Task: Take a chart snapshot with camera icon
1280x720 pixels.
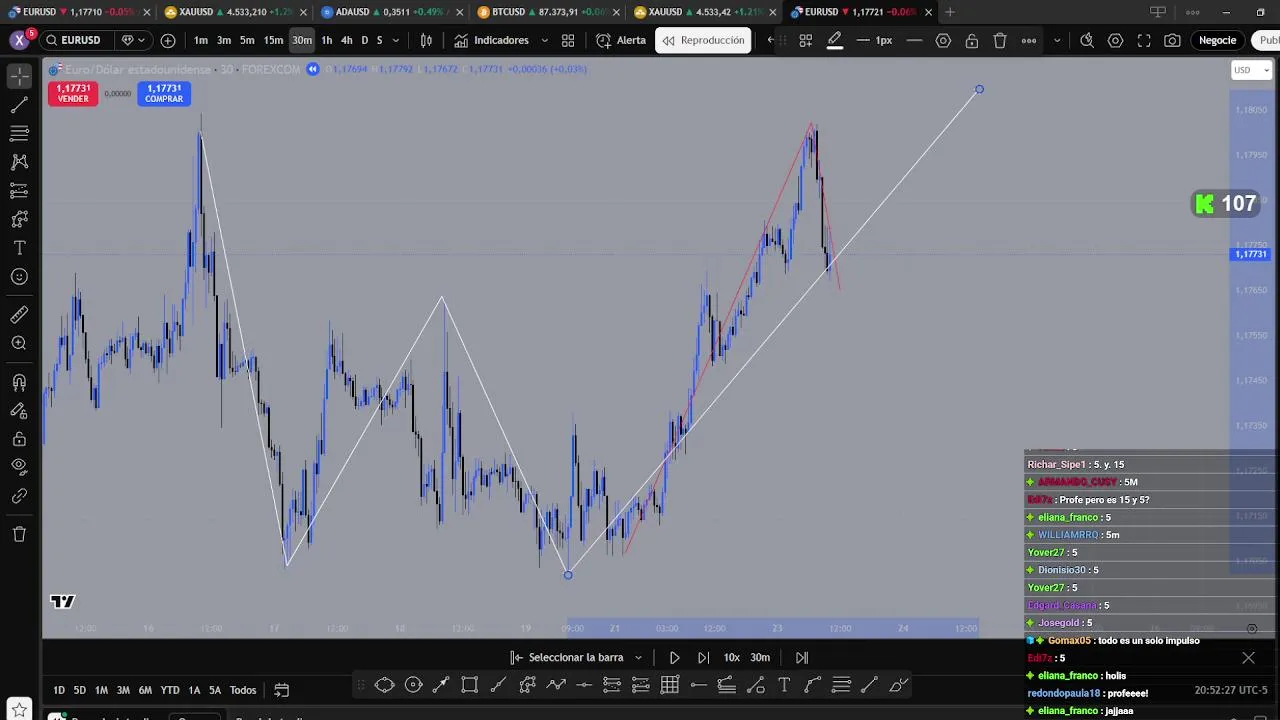Action: pos(1172,40)
